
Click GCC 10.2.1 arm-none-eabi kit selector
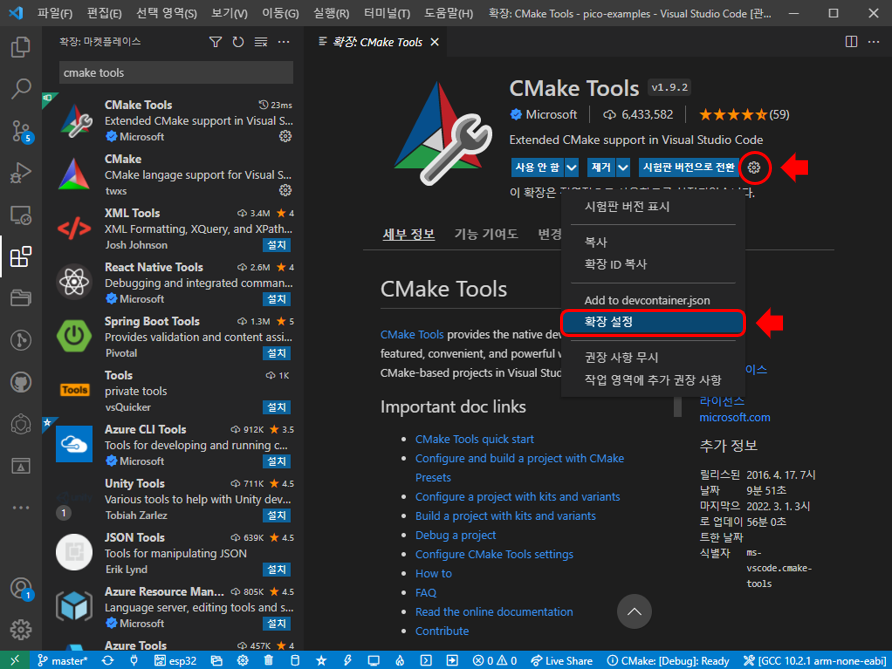pyautogui.click(x=815, y=660)
